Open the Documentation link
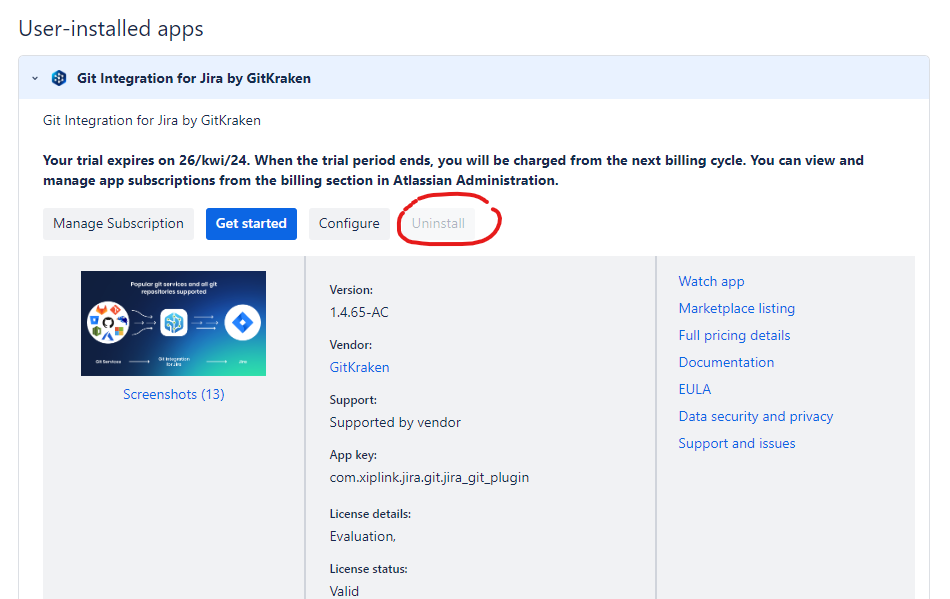The image size is (950, 599). point(726,362)
